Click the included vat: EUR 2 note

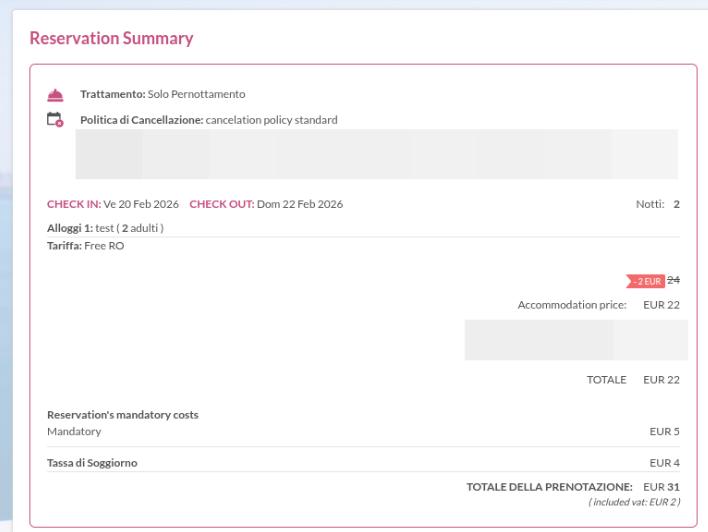(x=634, y=502)
